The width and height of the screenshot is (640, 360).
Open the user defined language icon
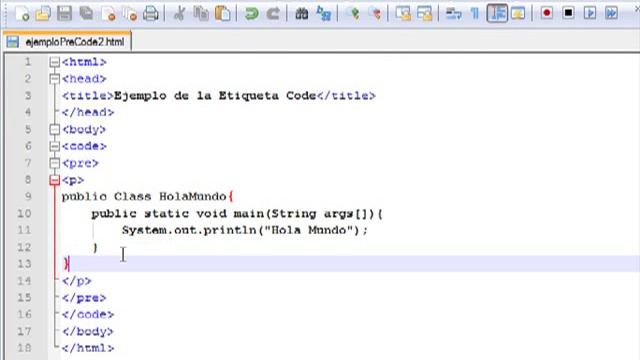(518, 13)
